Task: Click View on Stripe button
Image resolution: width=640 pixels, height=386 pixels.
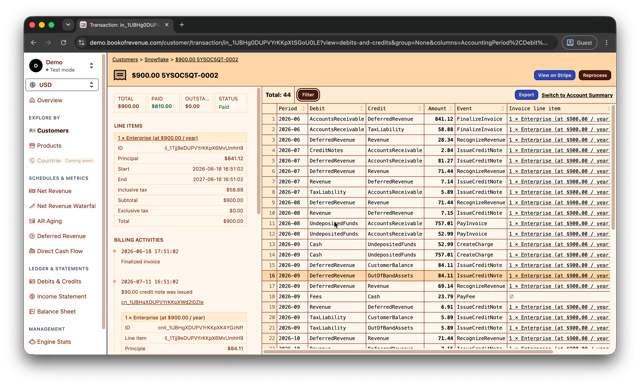Action: coord(554,75)
